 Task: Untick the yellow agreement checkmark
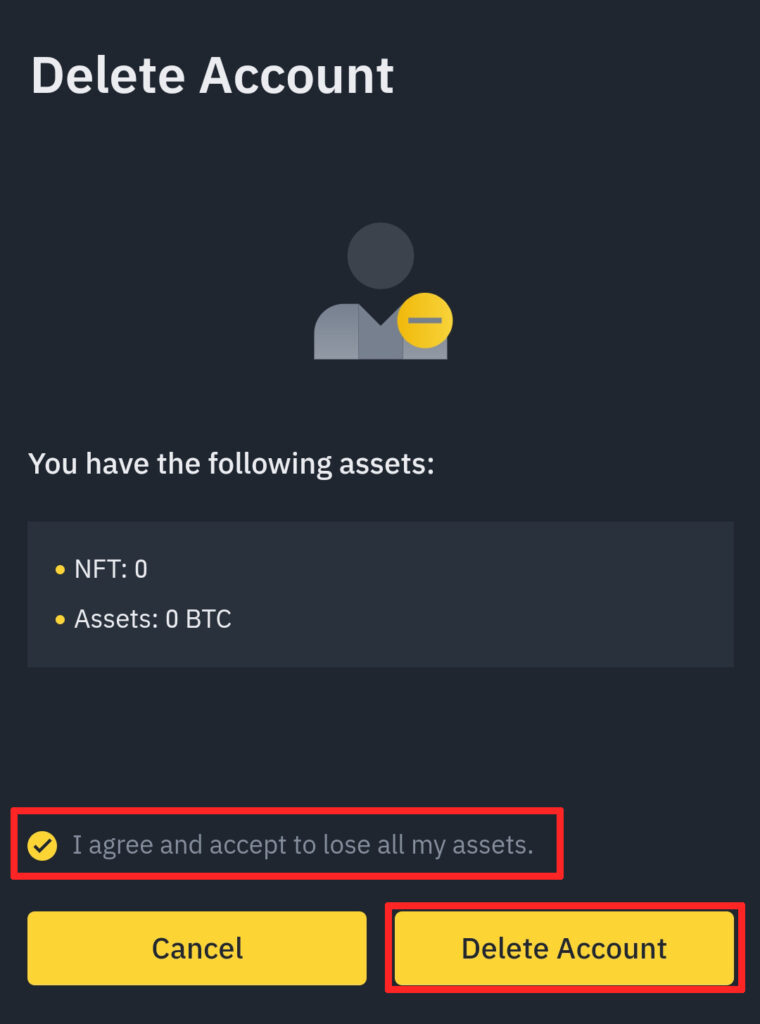tap(42, 846)
